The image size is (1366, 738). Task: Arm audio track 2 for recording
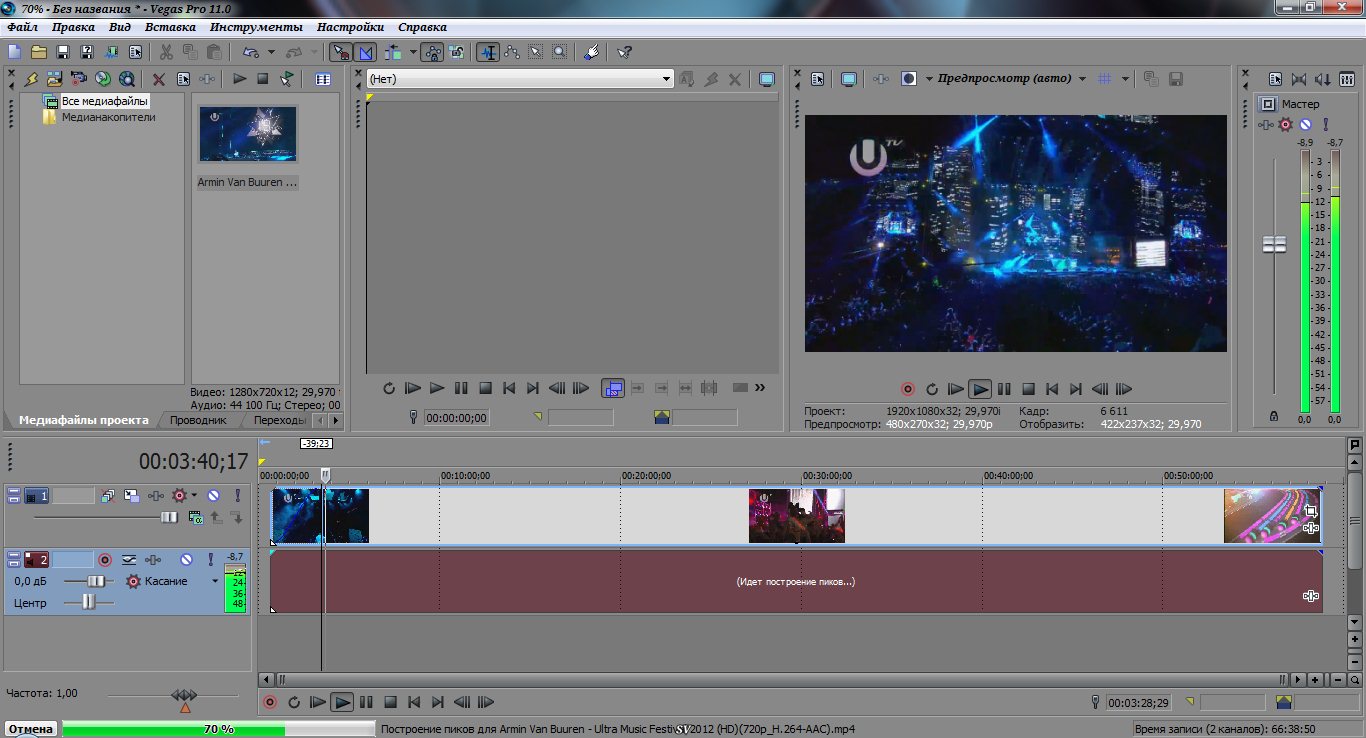(x=104, y=560)
